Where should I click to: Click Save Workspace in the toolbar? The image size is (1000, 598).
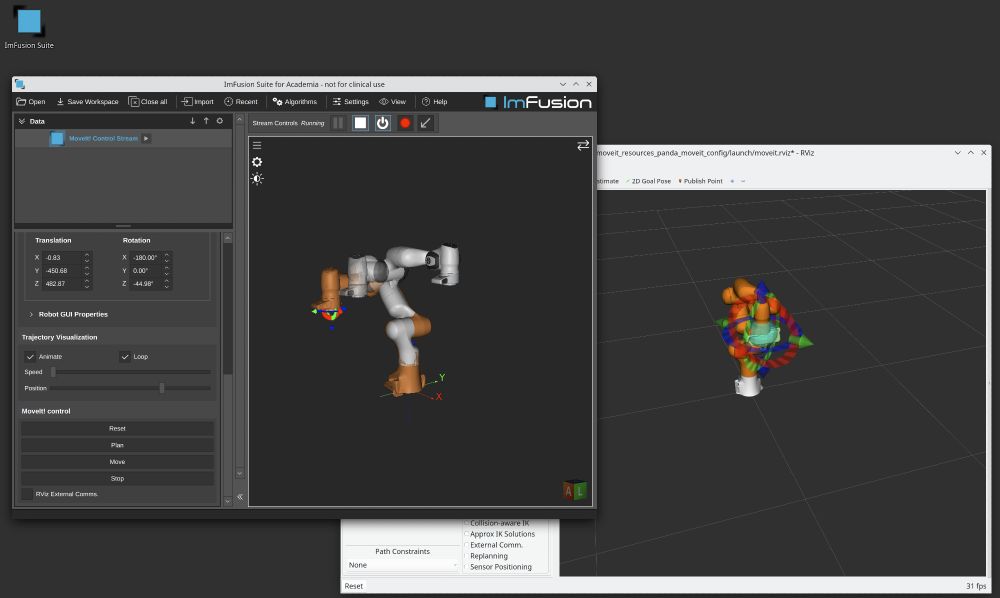[87, 101]
